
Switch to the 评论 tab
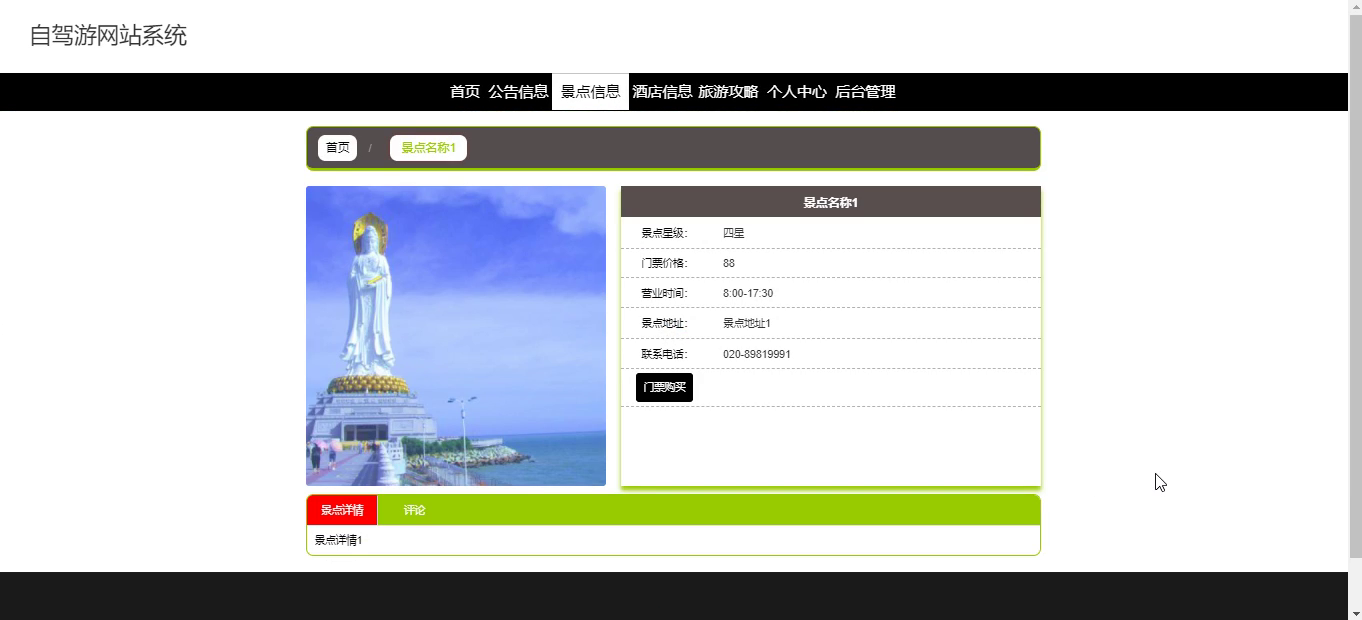click(414, 510)
